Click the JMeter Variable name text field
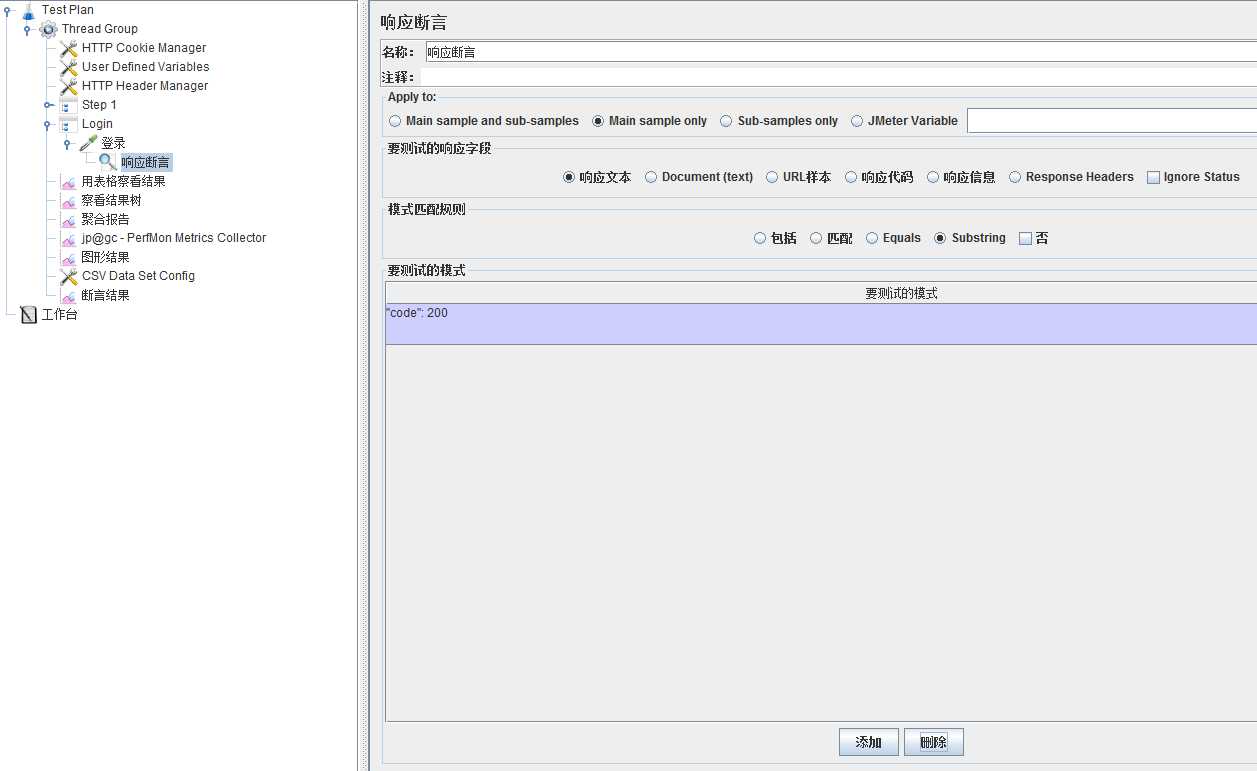Viewport: 1257px width, 771px height. [1111, 120]
